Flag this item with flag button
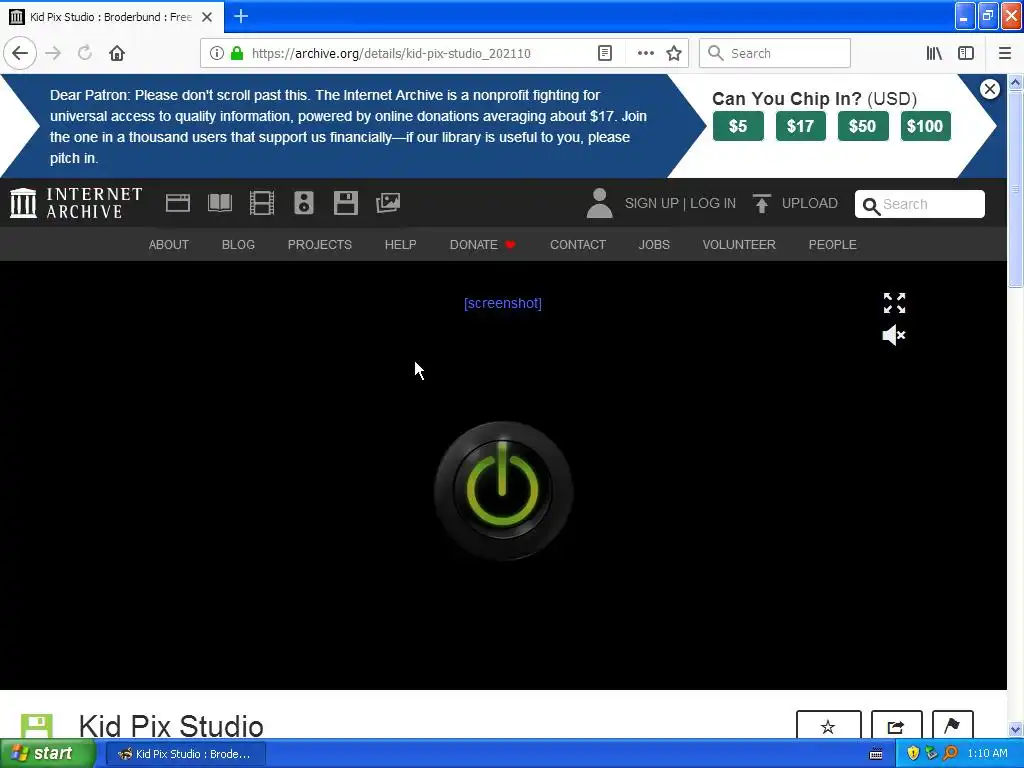 pyautogui.click(x=952, y=726)
